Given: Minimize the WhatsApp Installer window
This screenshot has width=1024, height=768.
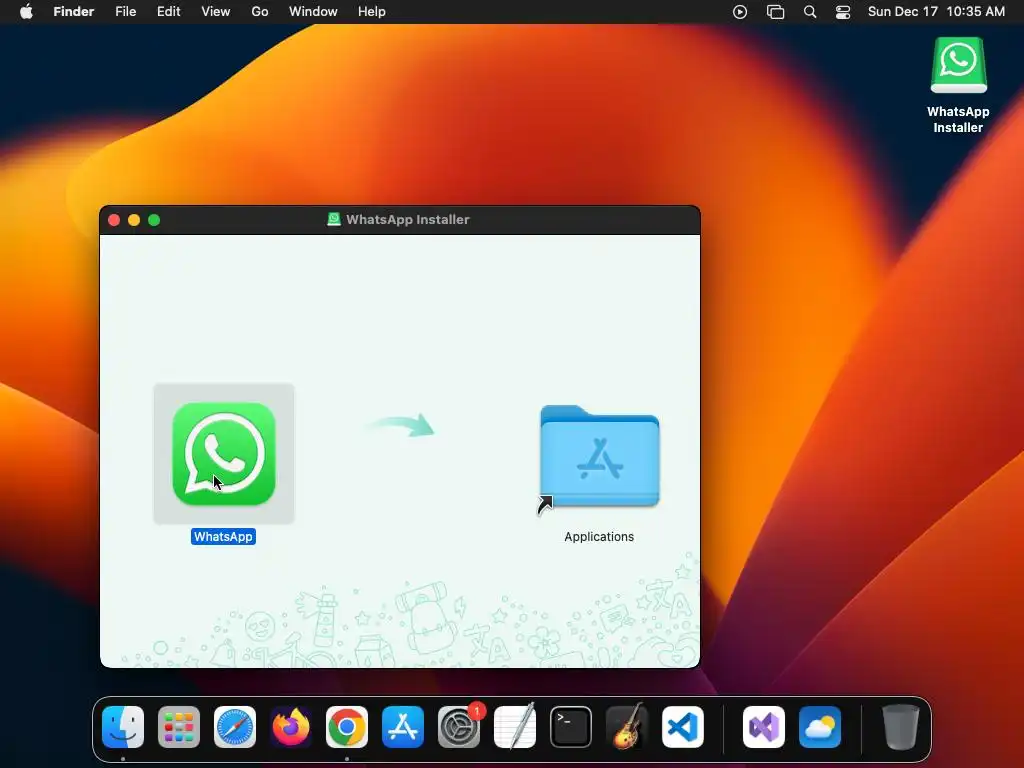Looking at the screenshot, I should pyautogui.click(x=134, y=220).
